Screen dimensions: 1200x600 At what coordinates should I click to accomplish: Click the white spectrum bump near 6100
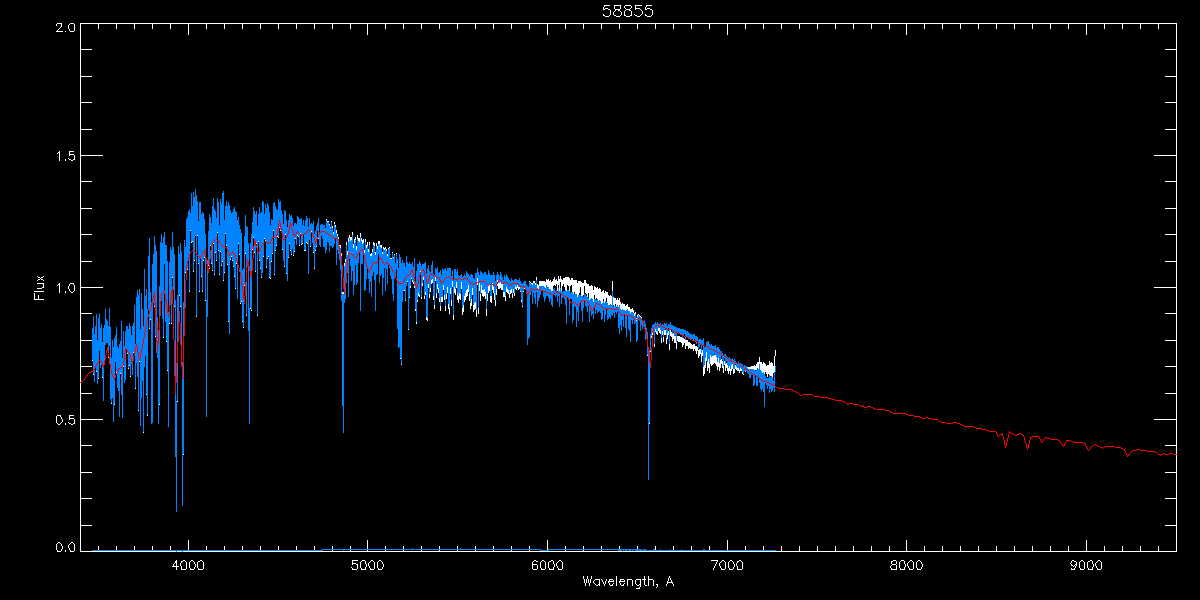[570, 284]
